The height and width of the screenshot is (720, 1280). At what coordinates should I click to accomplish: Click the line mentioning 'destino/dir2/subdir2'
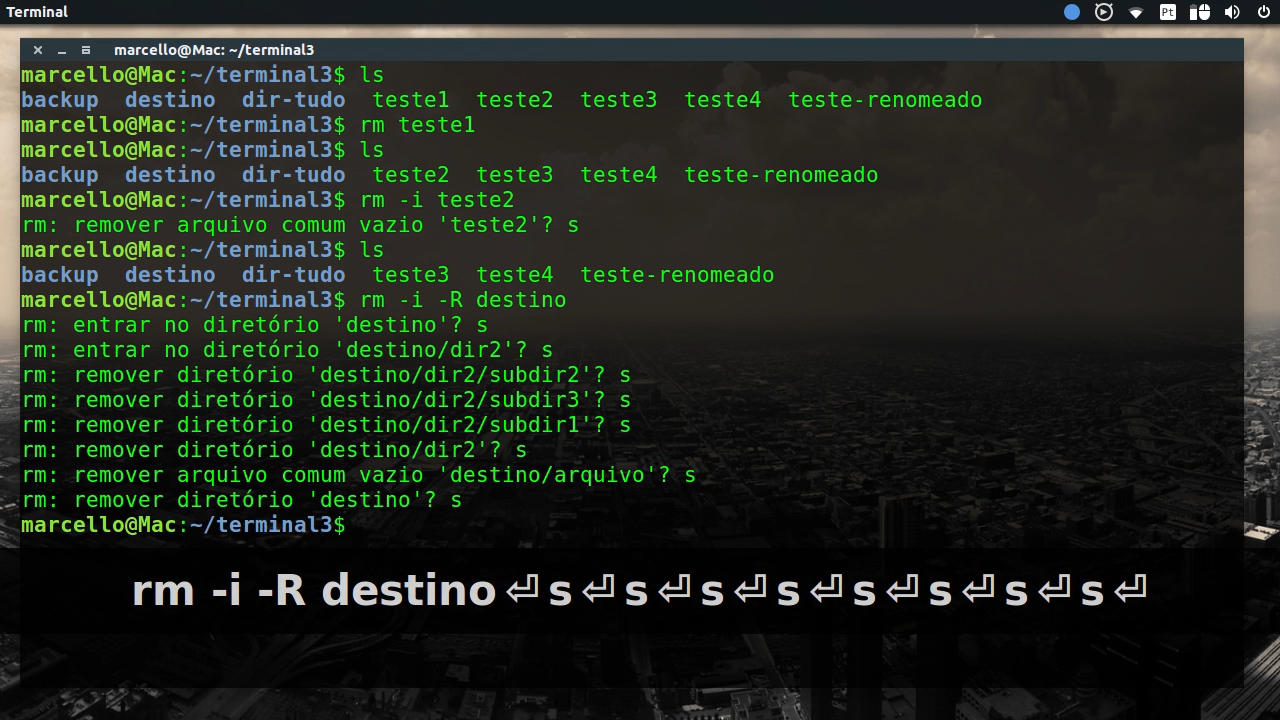(x=326, y=375)
